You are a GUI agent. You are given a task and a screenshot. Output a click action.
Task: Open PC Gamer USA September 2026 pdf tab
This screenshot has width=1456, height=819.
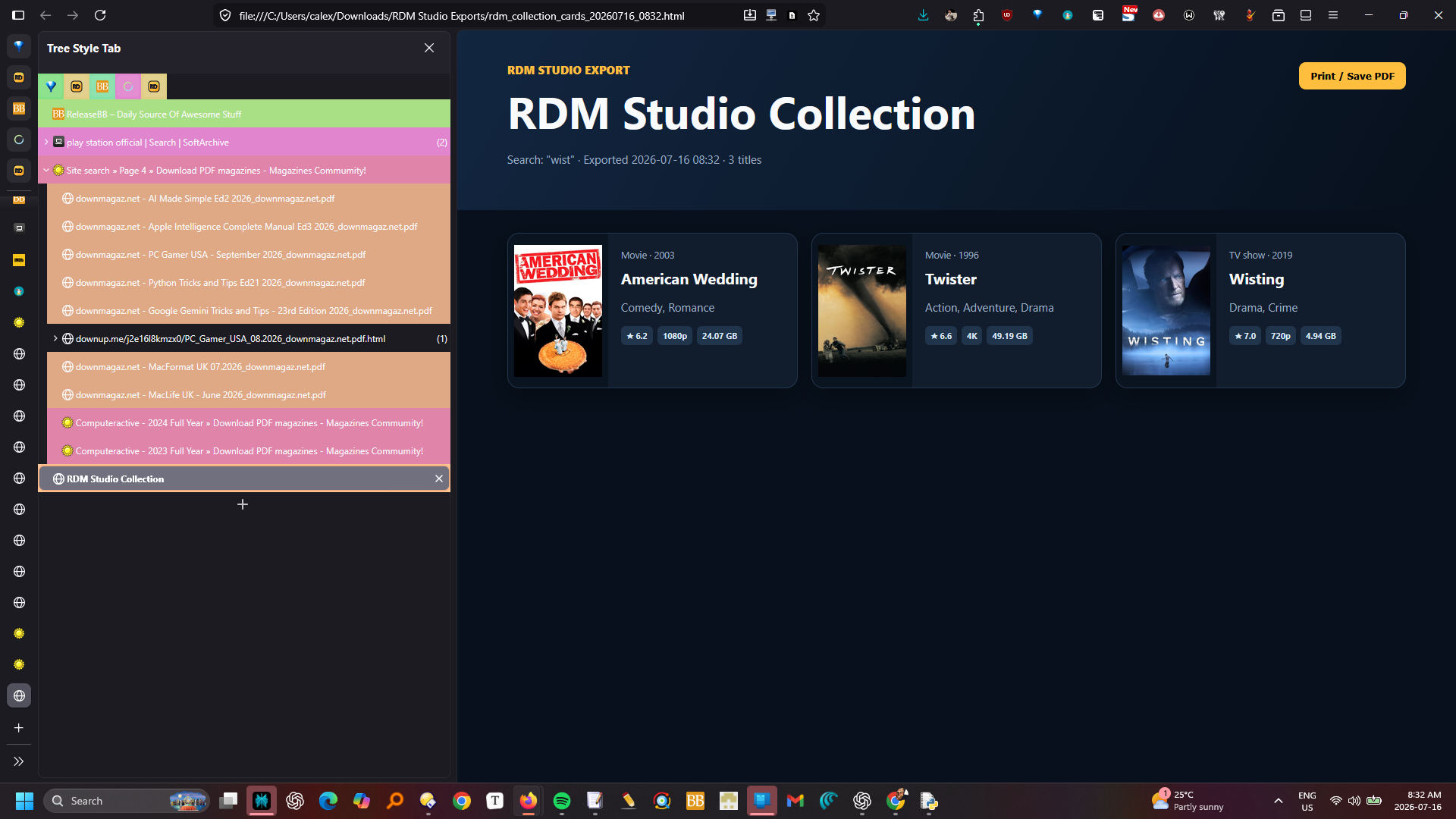point(249,254)
